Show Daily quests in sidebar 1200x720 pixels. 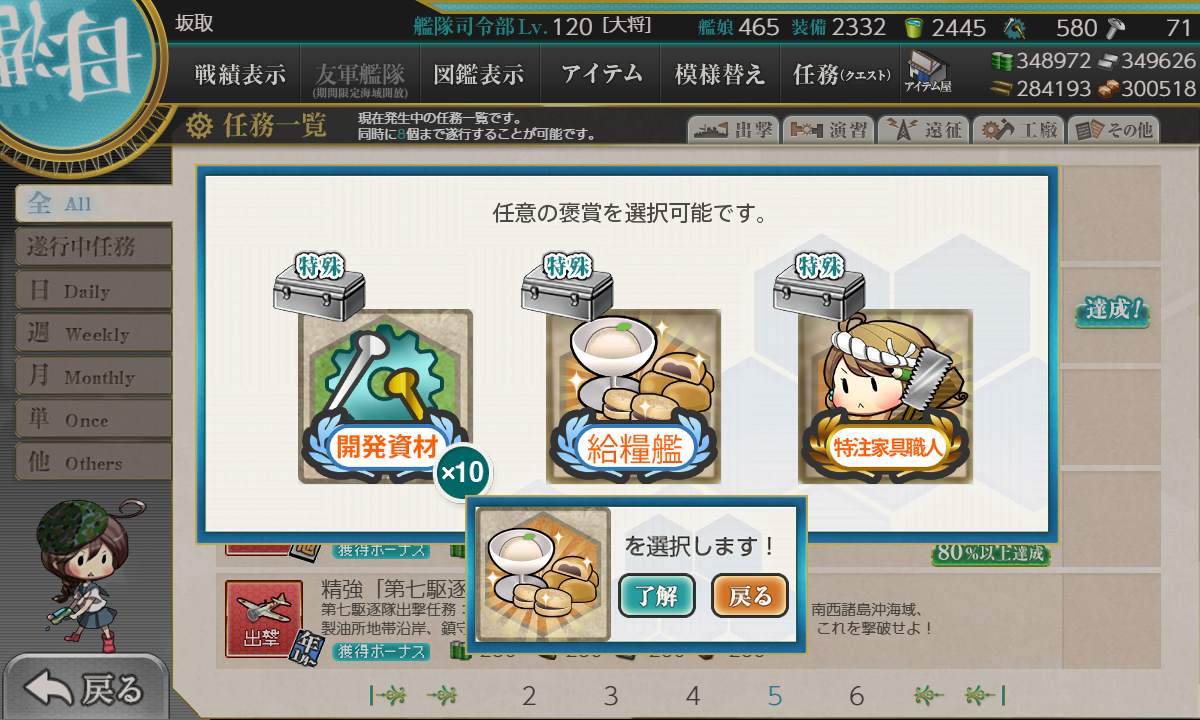(93, 291)
